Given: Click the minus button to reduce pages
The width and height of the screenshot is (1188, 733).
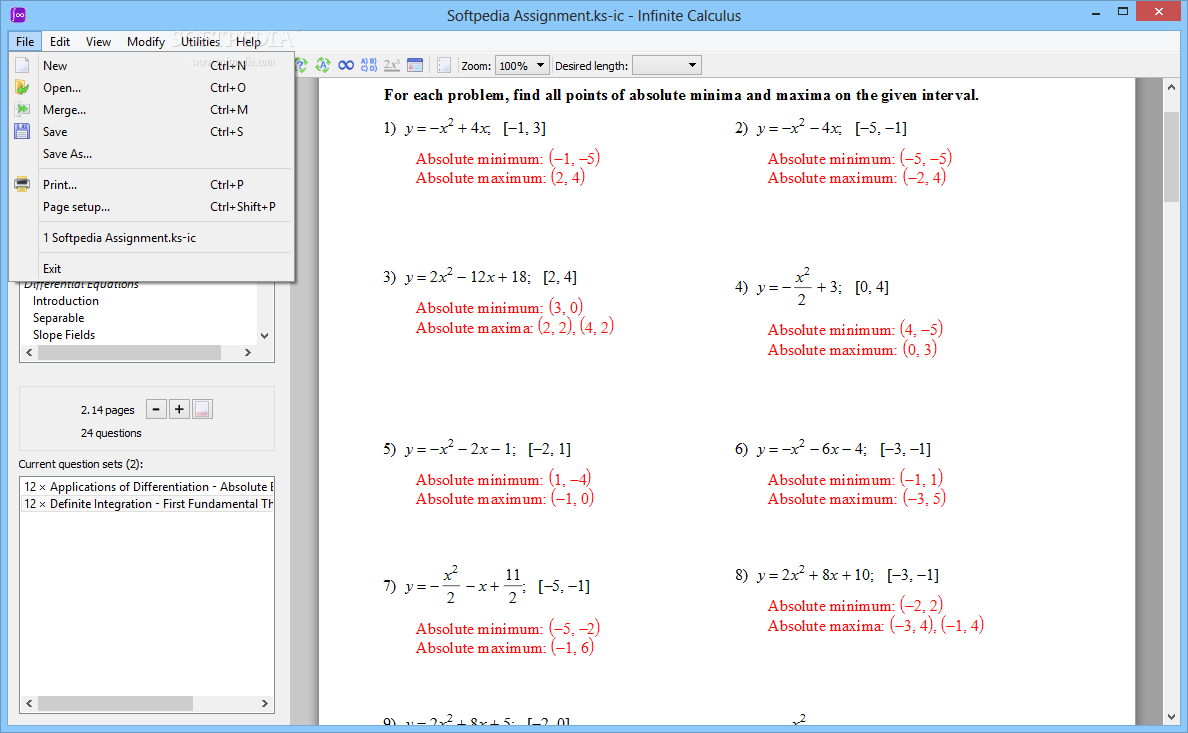Looking at the screenshot, I should click(x=156, y=409).
